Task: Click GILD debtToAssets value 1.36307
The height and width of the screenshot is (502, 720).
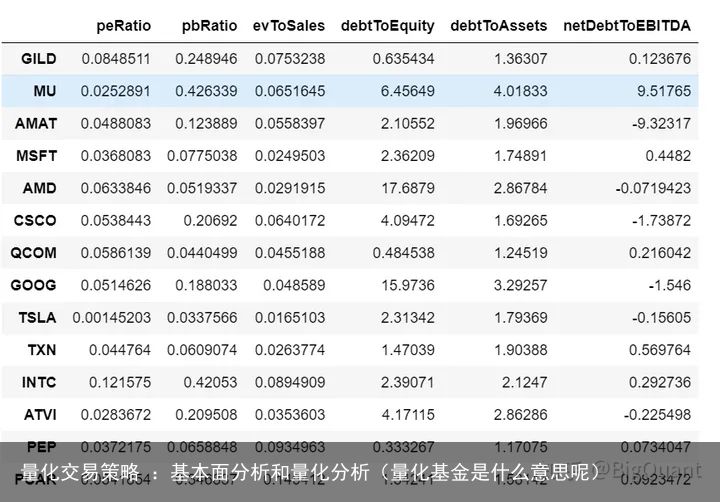Action: 521,59
